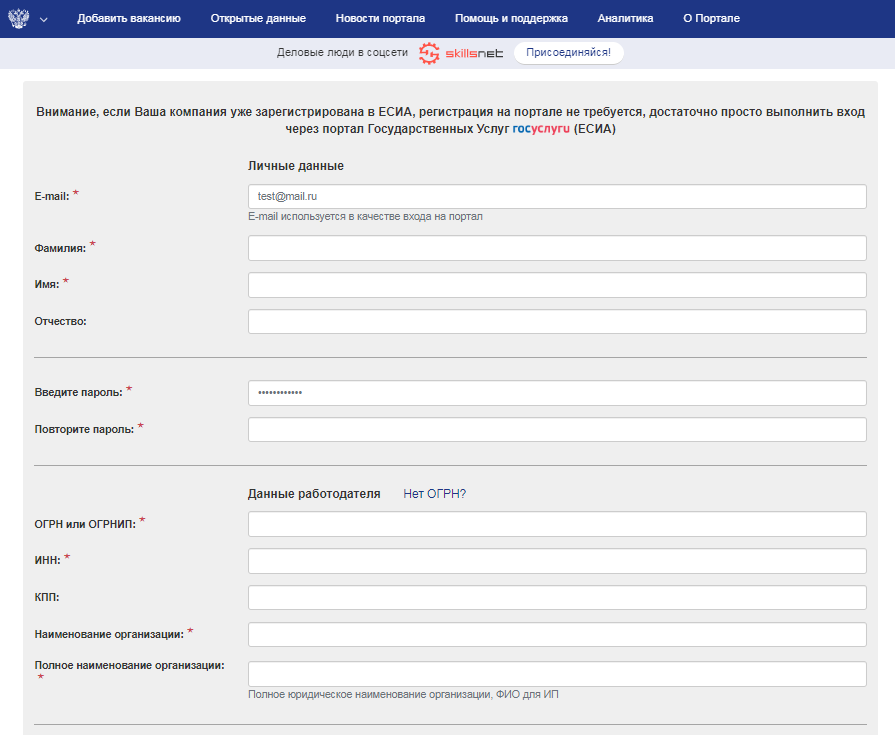Open the Добавить вакансию menu item
This screenshot has height=735, width=895.
129,18
